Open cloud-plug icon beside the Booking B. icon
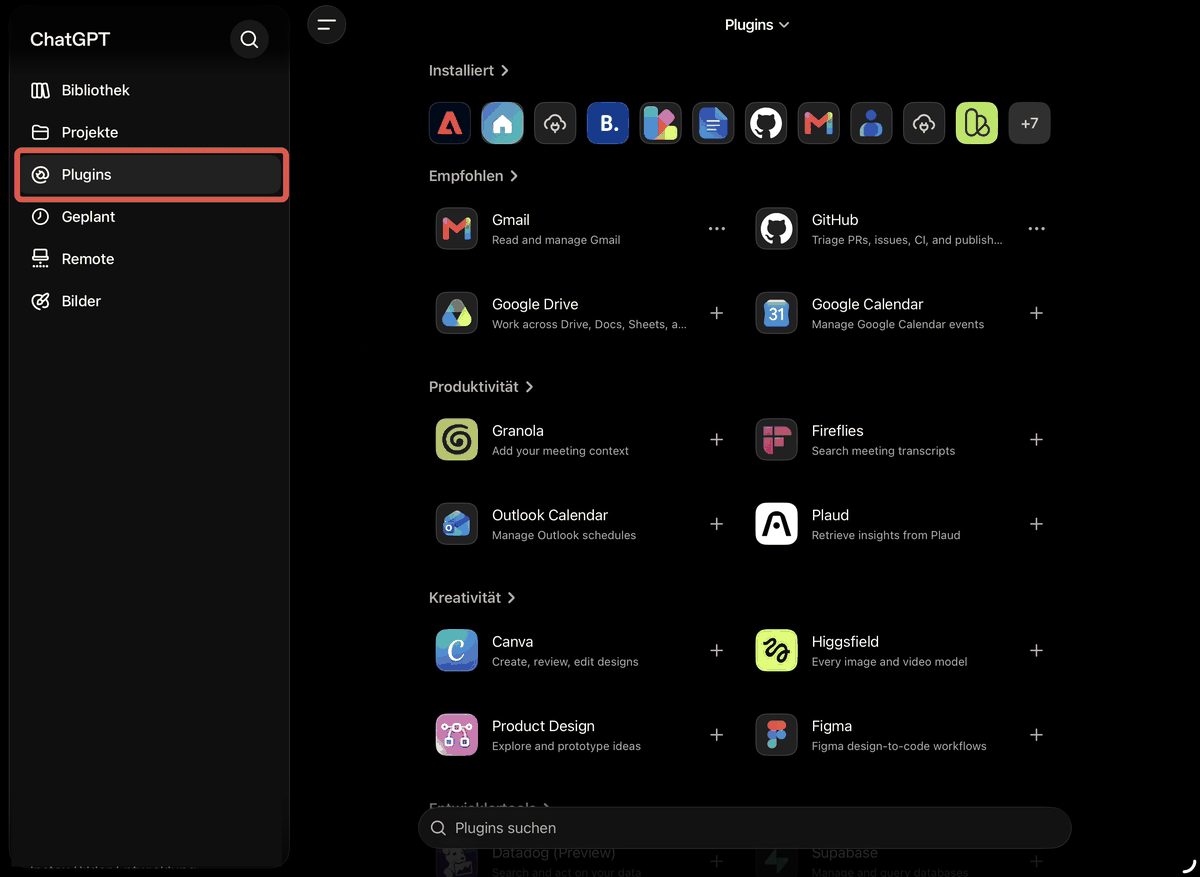Viewport: 1200px width, 877px height. click(555, 123)
